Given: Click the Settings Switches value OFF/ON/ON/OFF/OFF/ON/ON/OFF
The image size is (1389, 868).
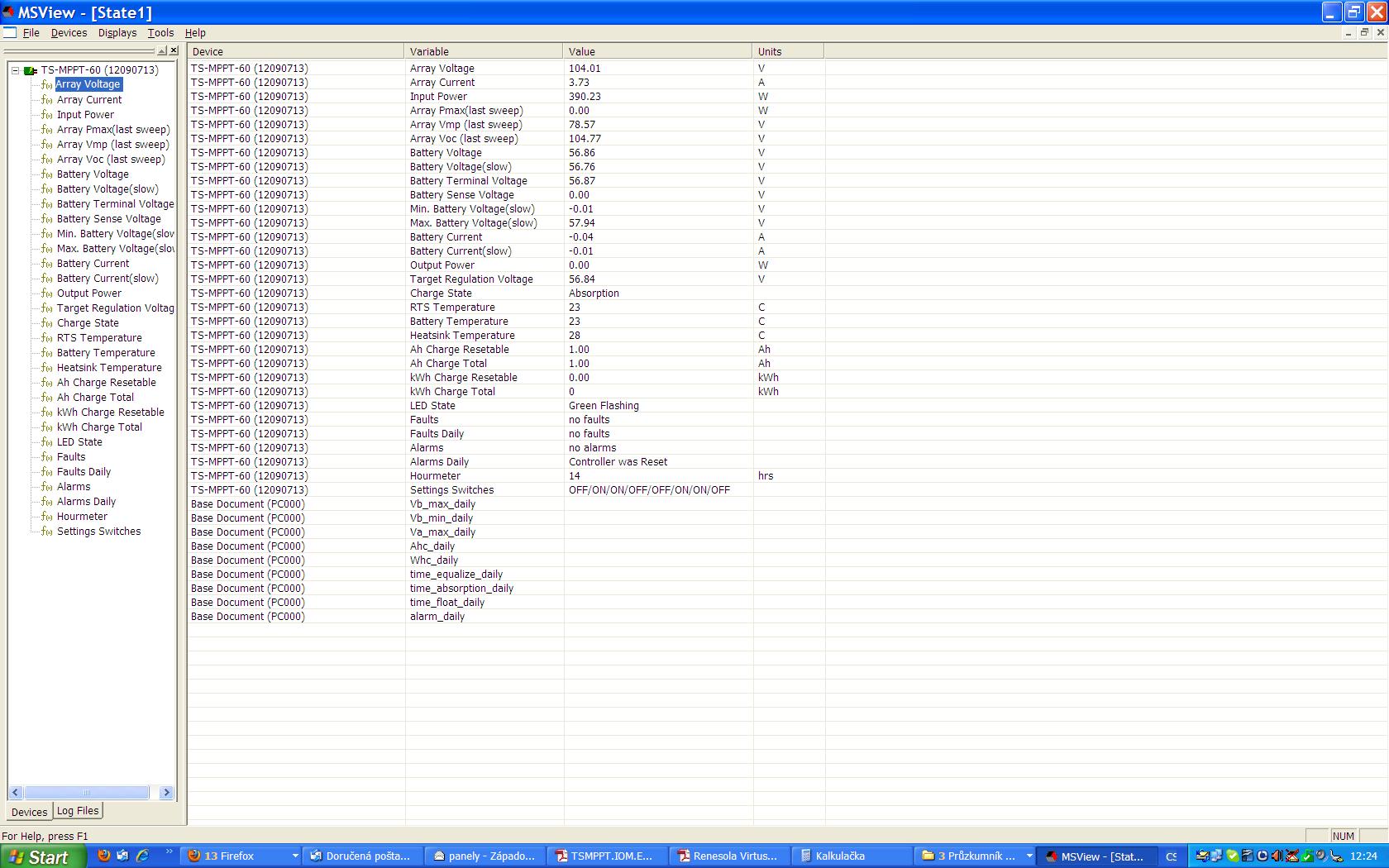Looking at the screenshot, I should tap(649, 490).
